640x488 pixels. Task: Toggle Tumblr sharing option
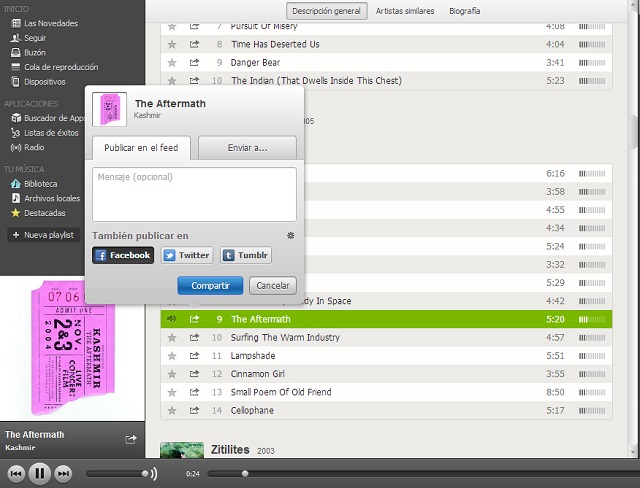(x=245, y=255)
